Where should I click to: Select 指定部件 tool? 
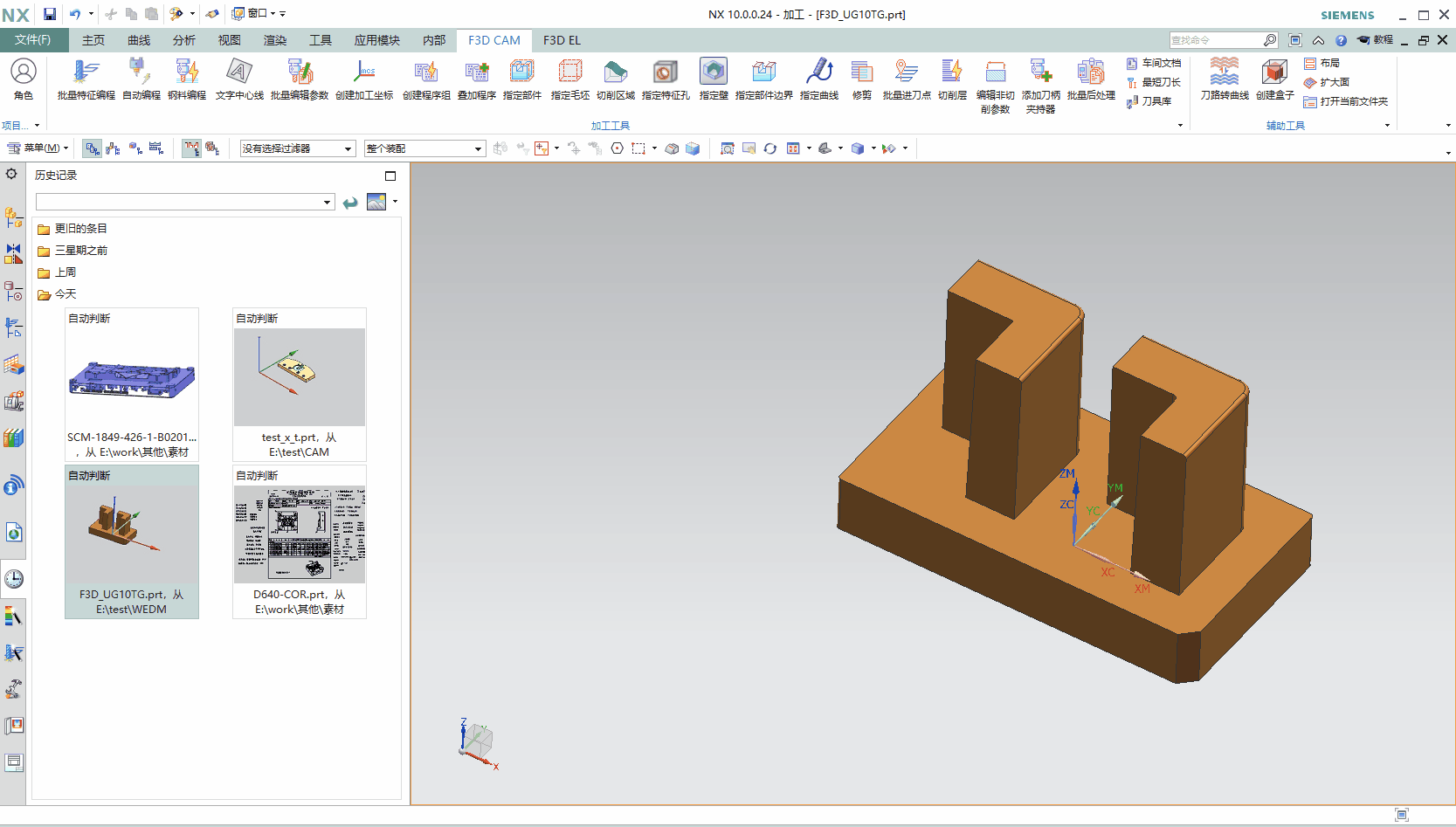coord(522,79)
